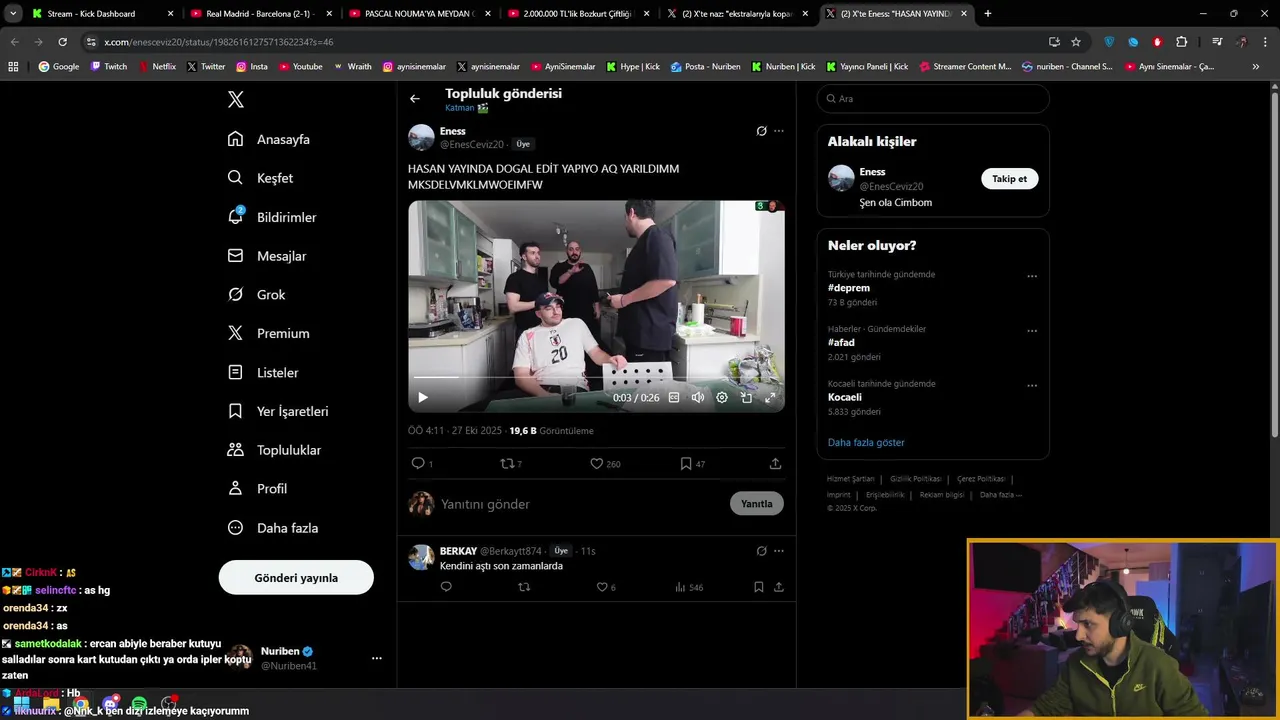Open #deprem trending topic
1280x720 pixels.
[x=849, y=288]
